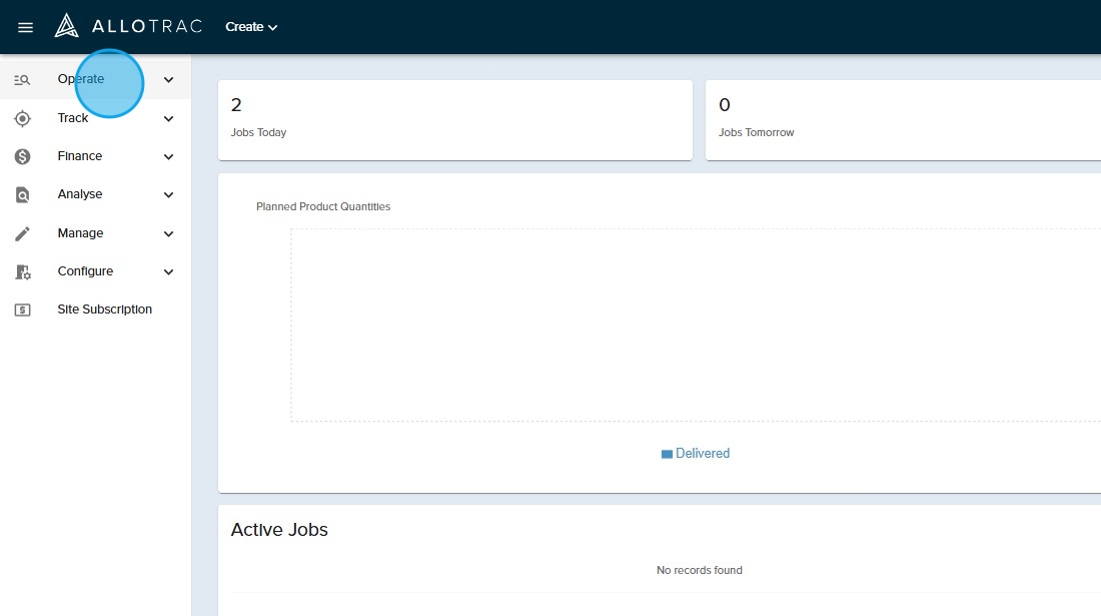Open the Jobs Tomorrow card
The width and height of the screenshot is (1101, 616).
pyautogui.click(x=902, y=119)
